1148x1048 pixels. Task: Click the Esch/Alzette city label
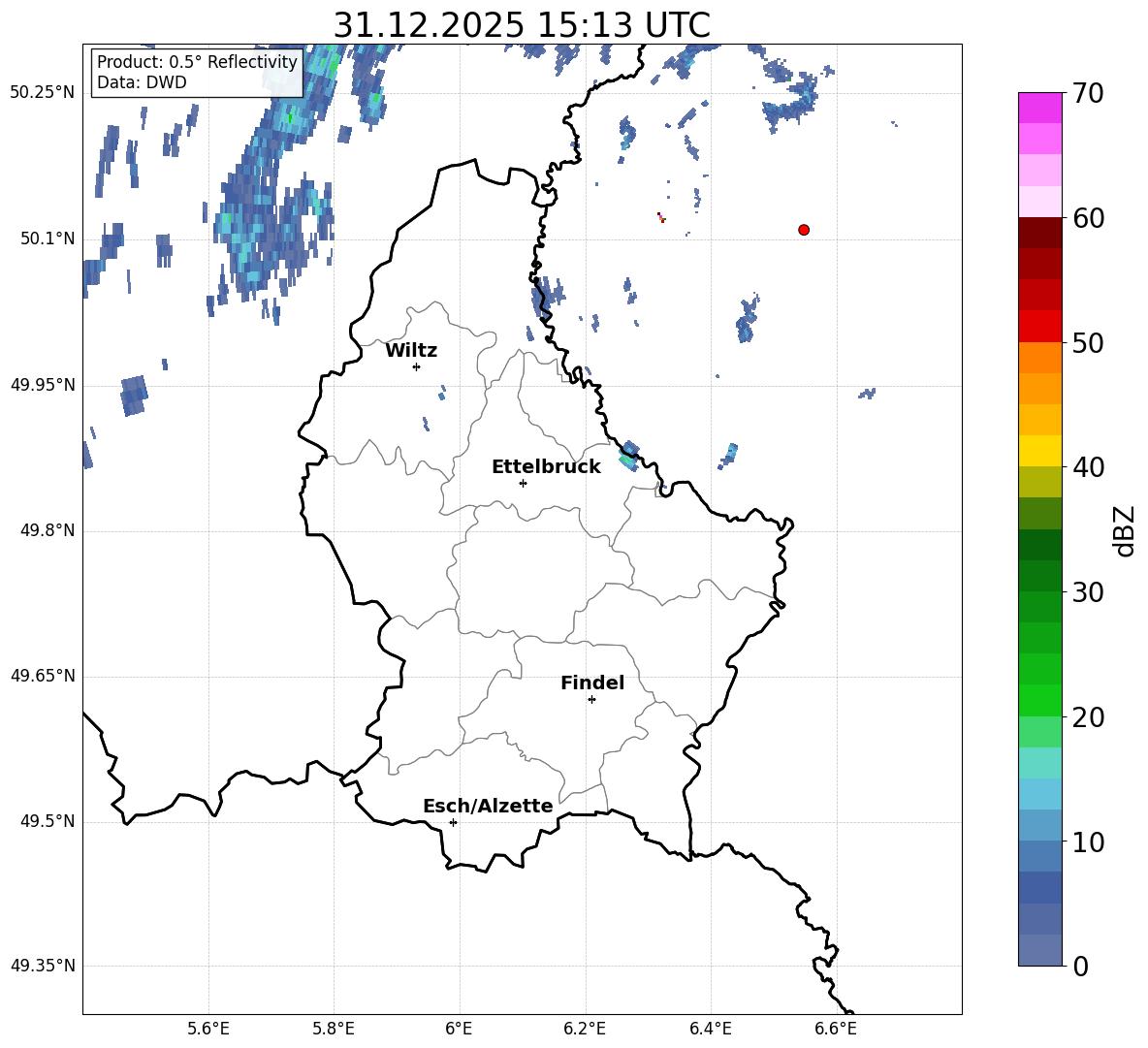click(x=488, y=806)
